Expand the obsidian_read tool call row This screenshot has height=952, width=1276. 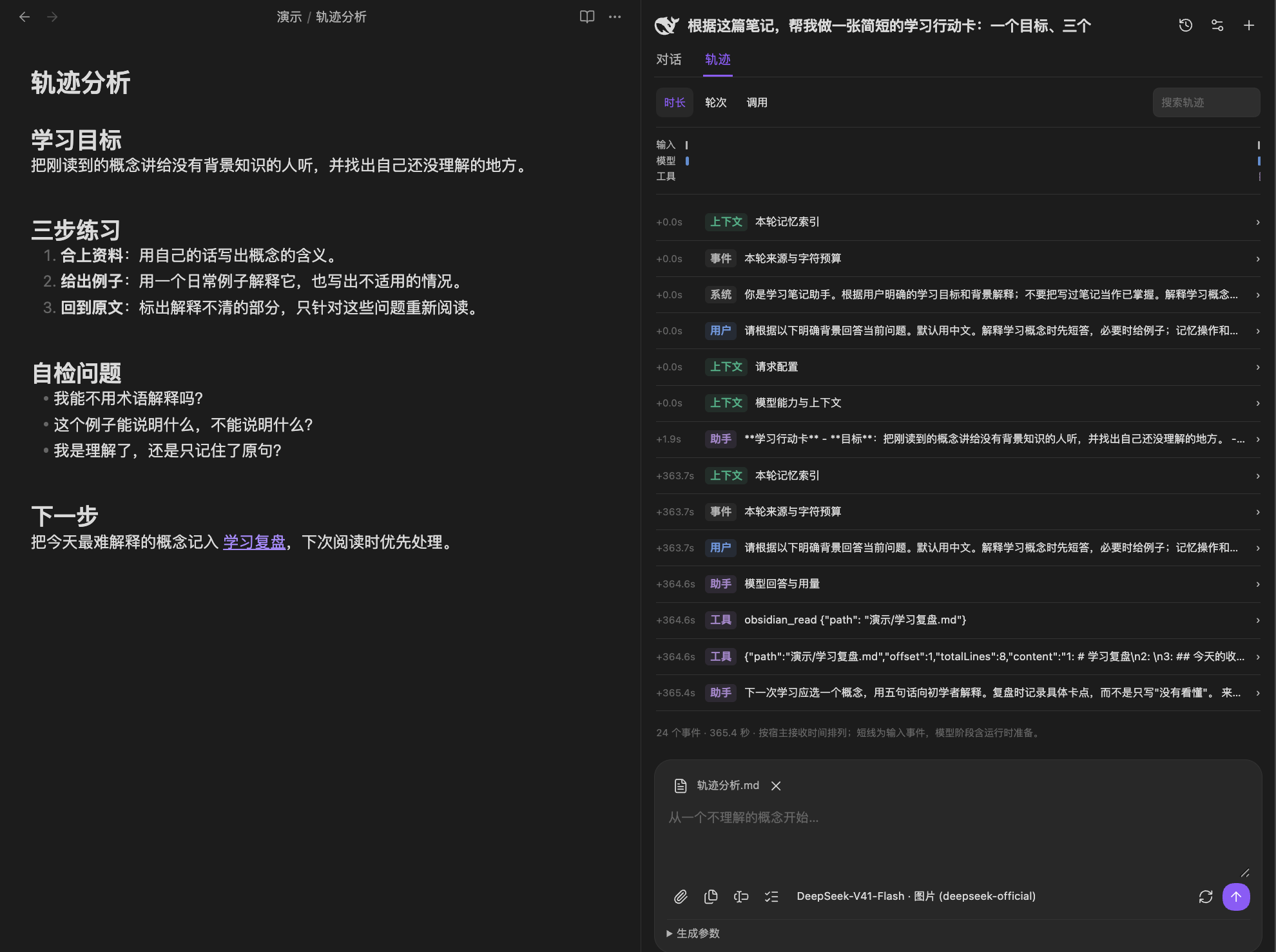(x=958, y=620)
